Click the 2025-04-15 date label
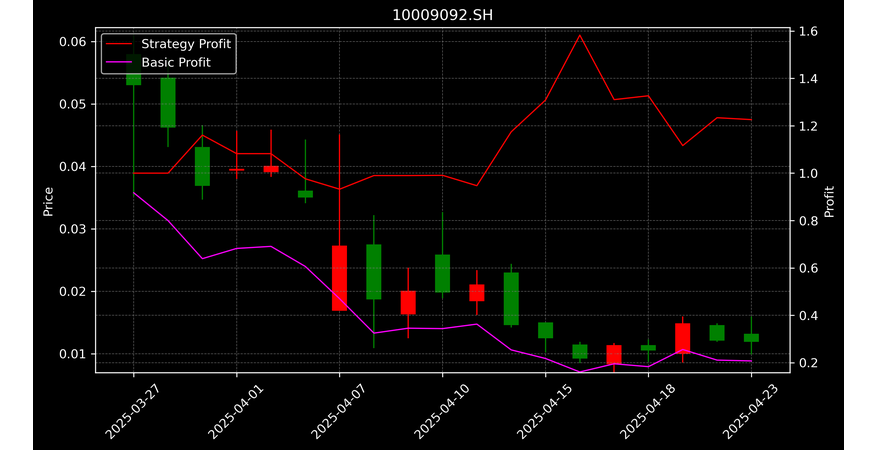The image size is (878, 450). pos(545,412)
